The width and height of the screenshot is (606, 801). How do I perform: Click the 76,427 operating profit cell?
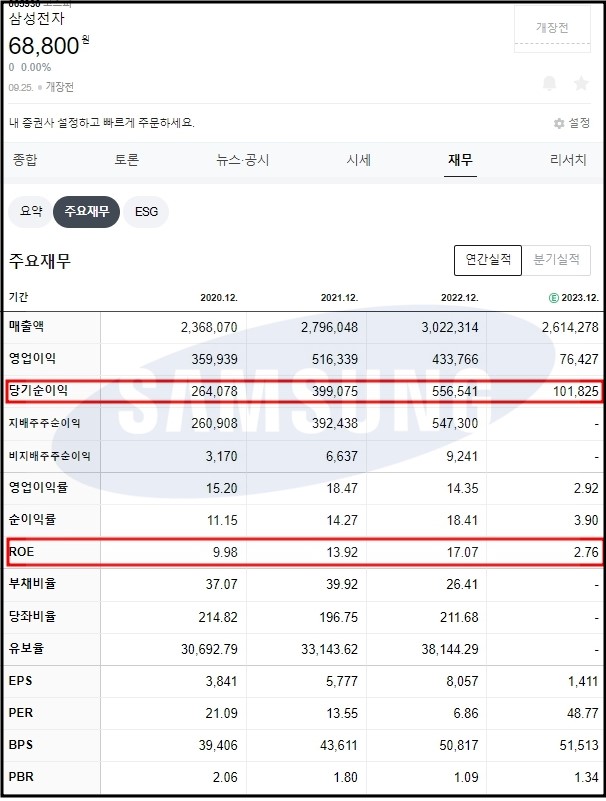(x=579, y=359)
